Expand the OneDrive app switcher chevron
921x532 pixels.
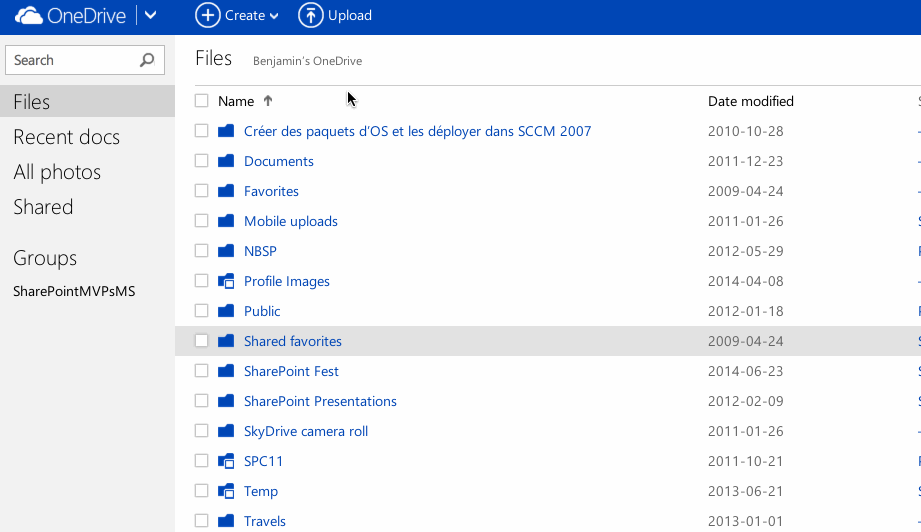150,15
